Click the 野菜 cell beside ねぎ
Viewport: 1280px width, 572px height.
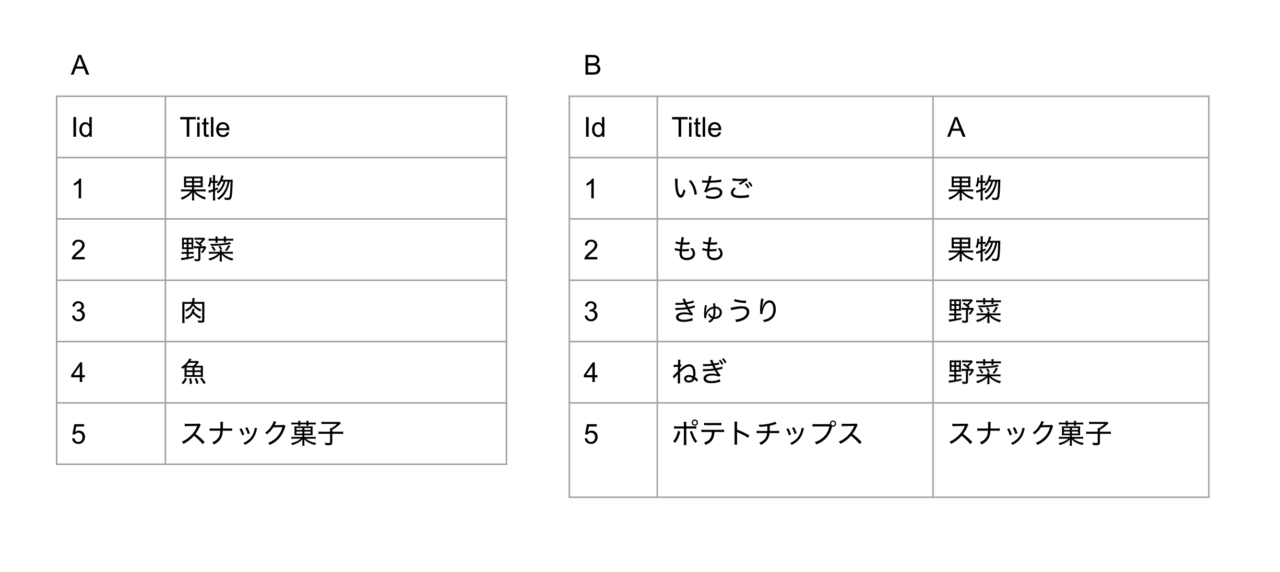pos(1071,372)
